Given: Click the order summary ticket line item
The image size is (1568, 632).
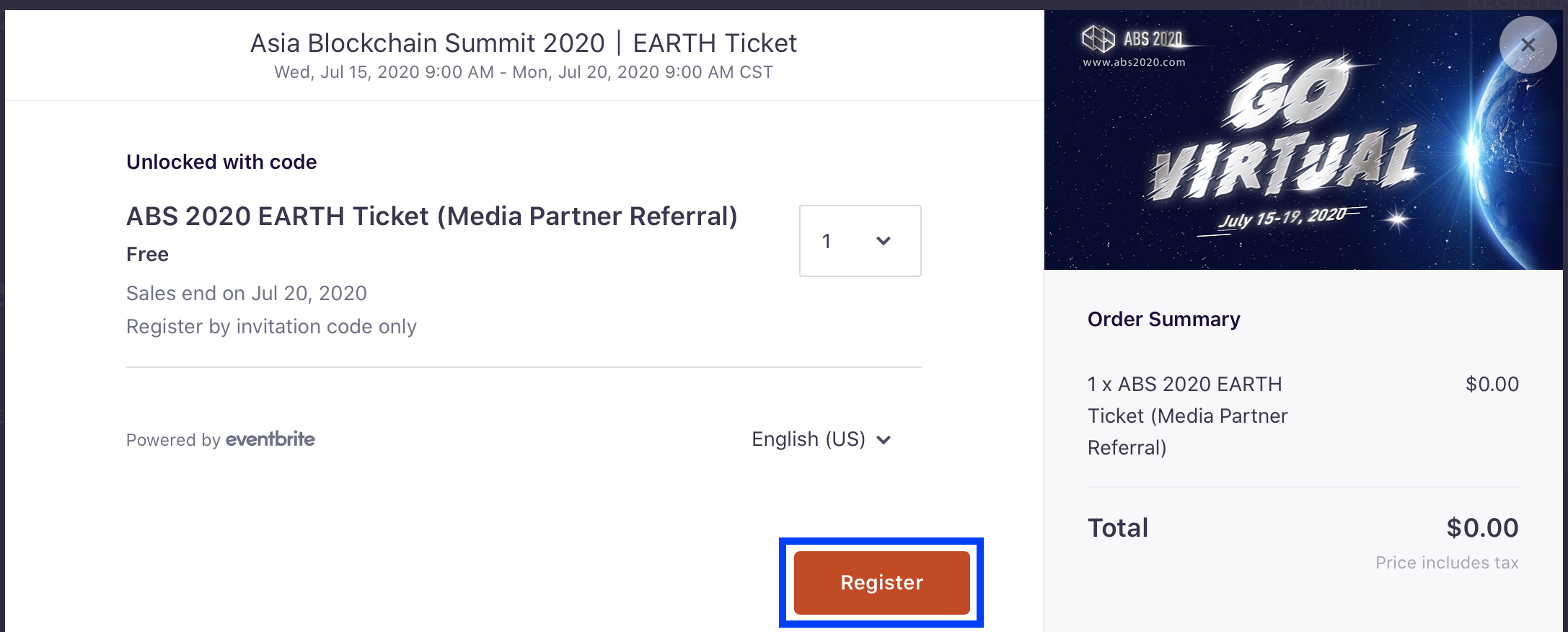Looking at the screenshot, I should (1187, 416).
